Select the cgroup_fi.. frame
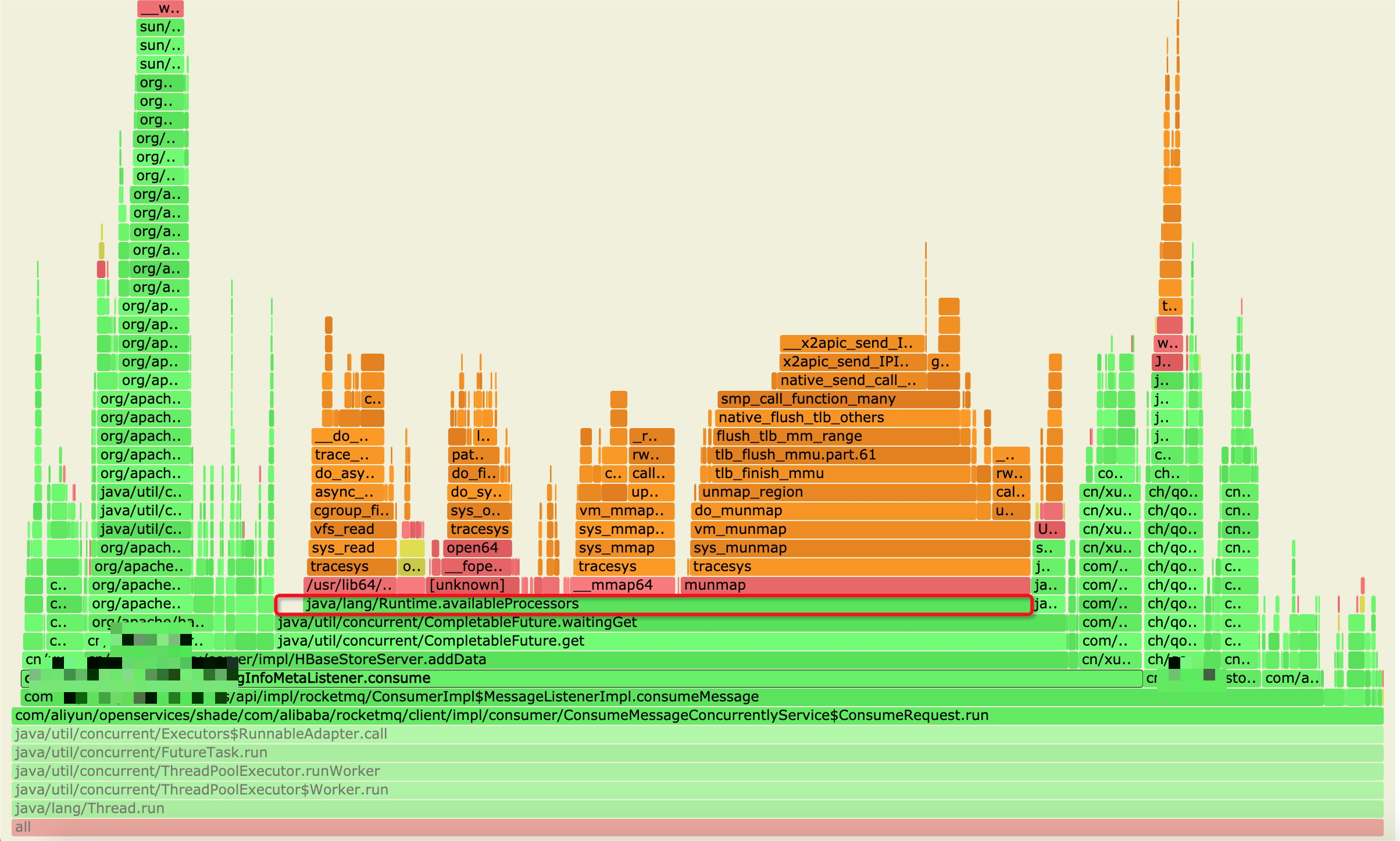This screenshot has height=841, width=1400. point(352,511)
